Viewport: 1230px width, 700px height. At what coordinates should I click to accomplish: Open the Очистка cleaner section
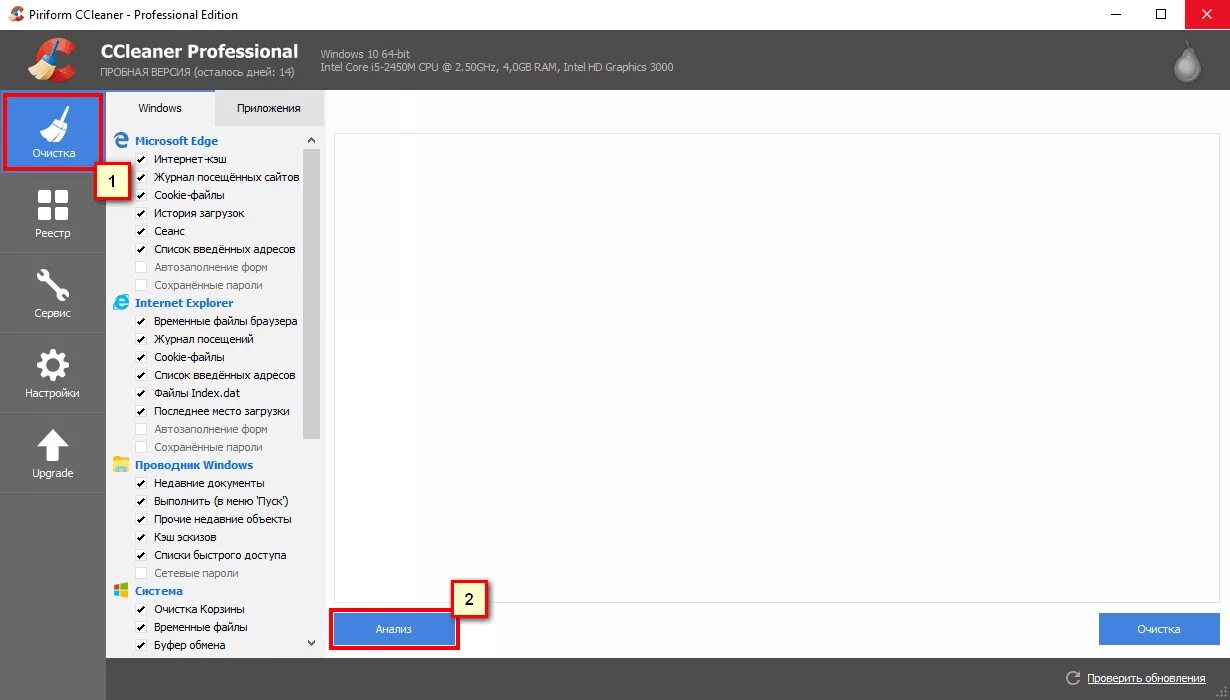(x=53, y=132)
